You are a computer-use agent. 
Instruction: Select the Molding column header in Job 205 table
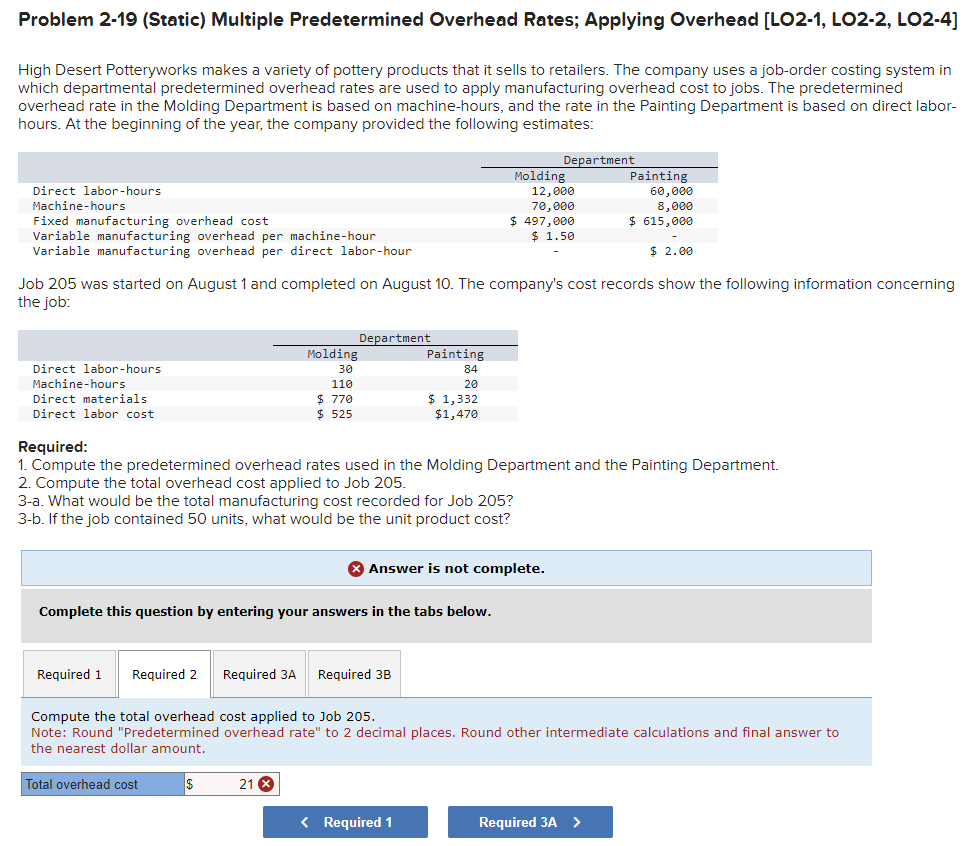click(x=332, y=353)
